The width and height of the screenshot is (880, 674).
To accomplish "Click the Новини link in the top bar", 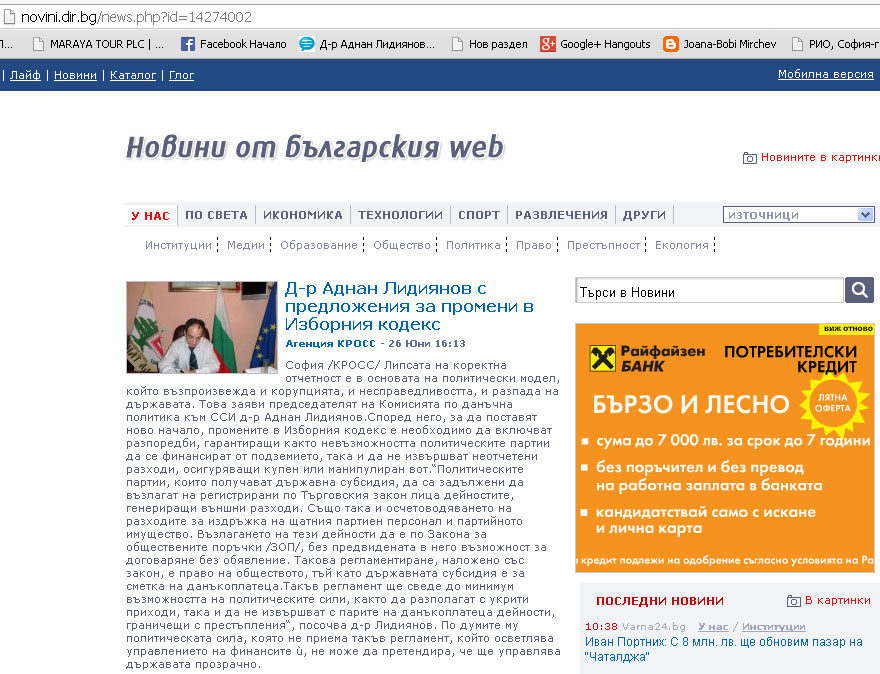I will pyautogui.click(x=75, y=75).
